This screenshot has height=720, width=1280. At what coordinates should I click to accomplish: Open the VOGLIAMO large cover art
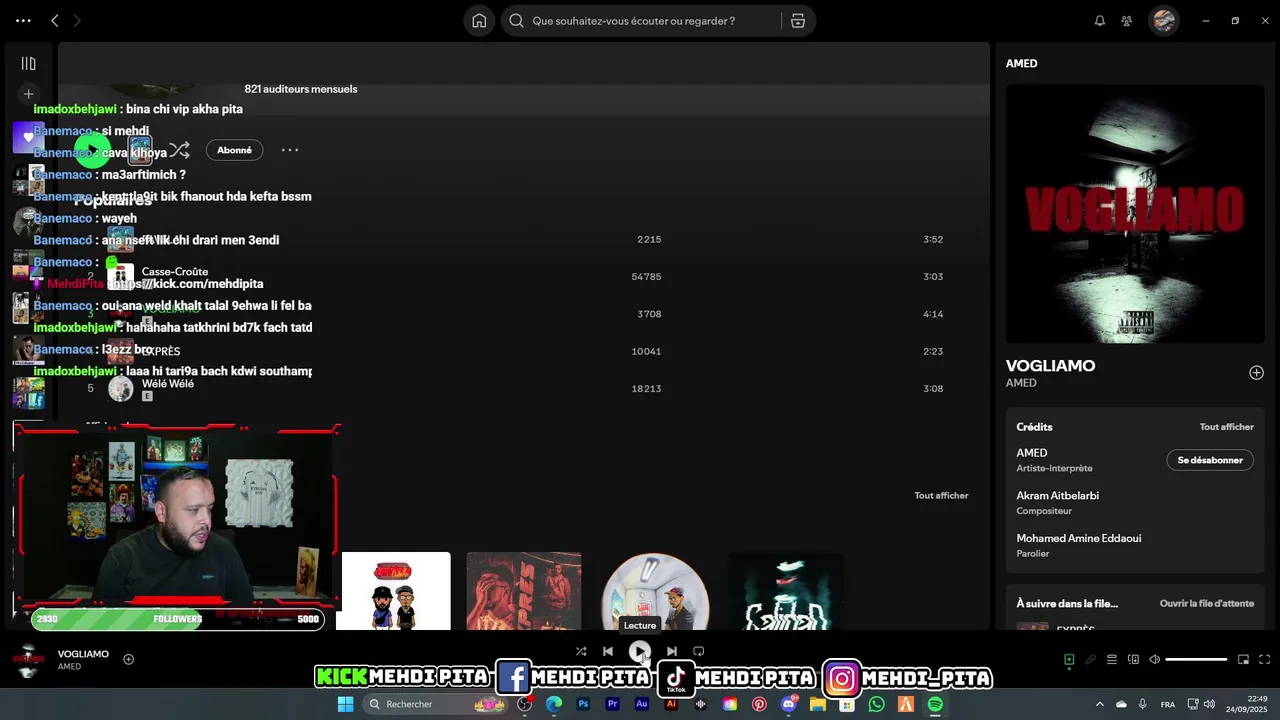(x=1135, y=213)
